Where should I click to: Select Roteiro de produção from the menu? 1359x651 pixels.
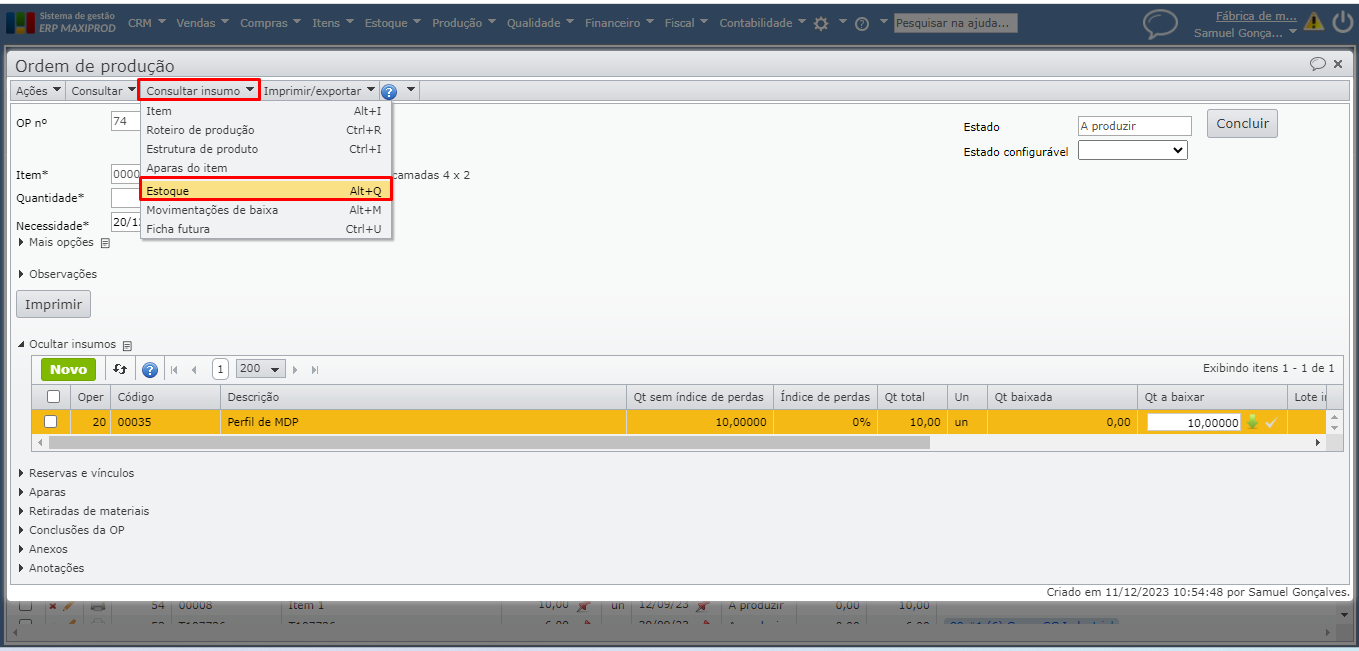[266, 130]
